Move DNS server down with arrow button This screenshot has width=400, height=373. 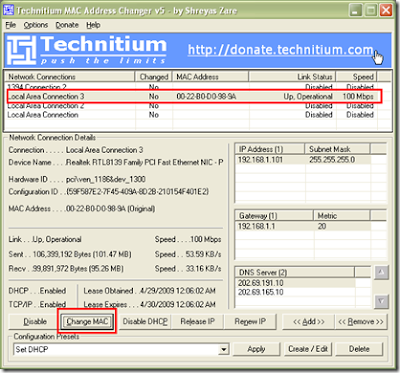pyautogui.click(x=381, y=301)
